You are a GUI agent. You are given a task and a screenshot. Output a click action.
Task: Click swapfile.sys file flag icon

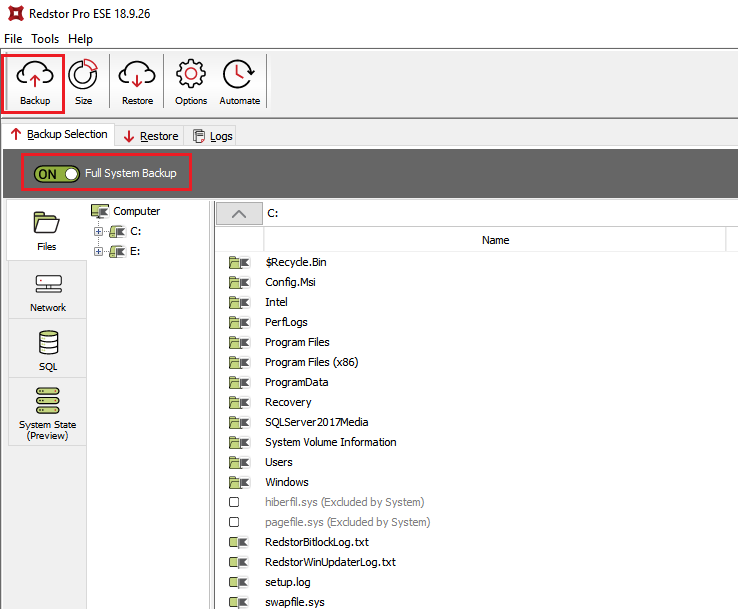pos(239,602)
